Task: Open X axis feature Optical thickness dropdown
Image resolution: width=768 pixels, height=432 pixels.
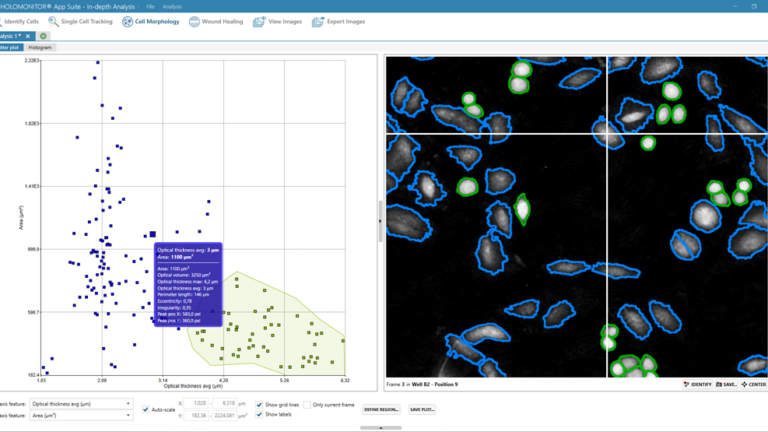Action: coord(81,404)
